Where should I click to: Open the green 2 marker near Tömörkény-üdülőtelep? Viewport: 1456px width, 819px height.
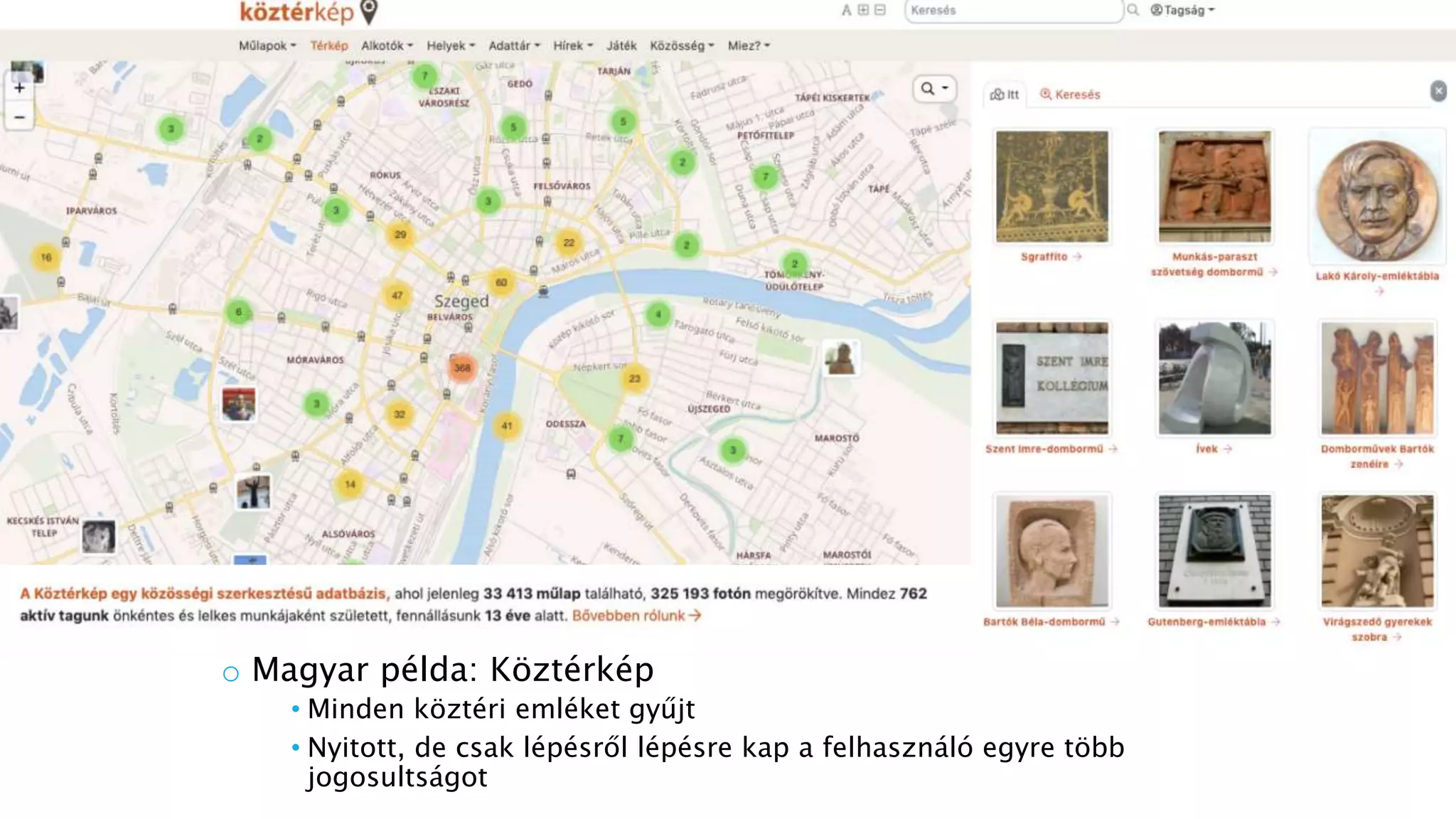point(795,264)
